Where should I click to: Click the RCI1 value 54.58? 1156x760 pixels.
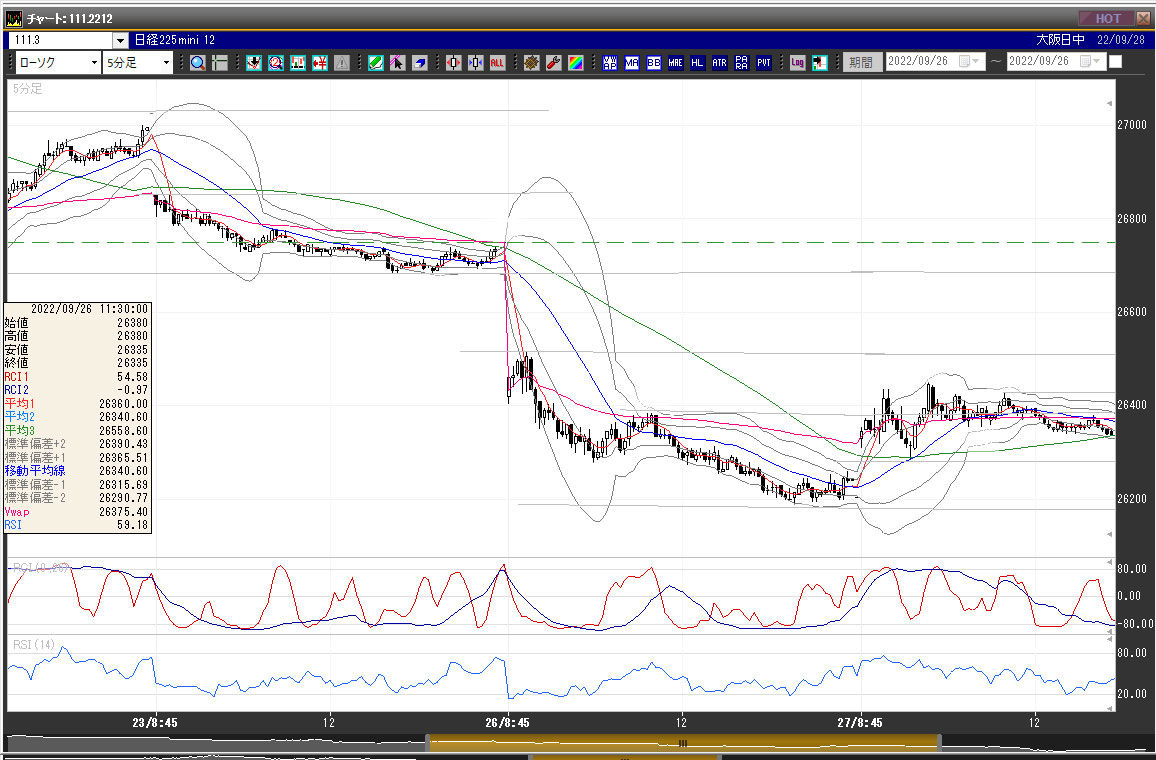click(x=132, y=377)
